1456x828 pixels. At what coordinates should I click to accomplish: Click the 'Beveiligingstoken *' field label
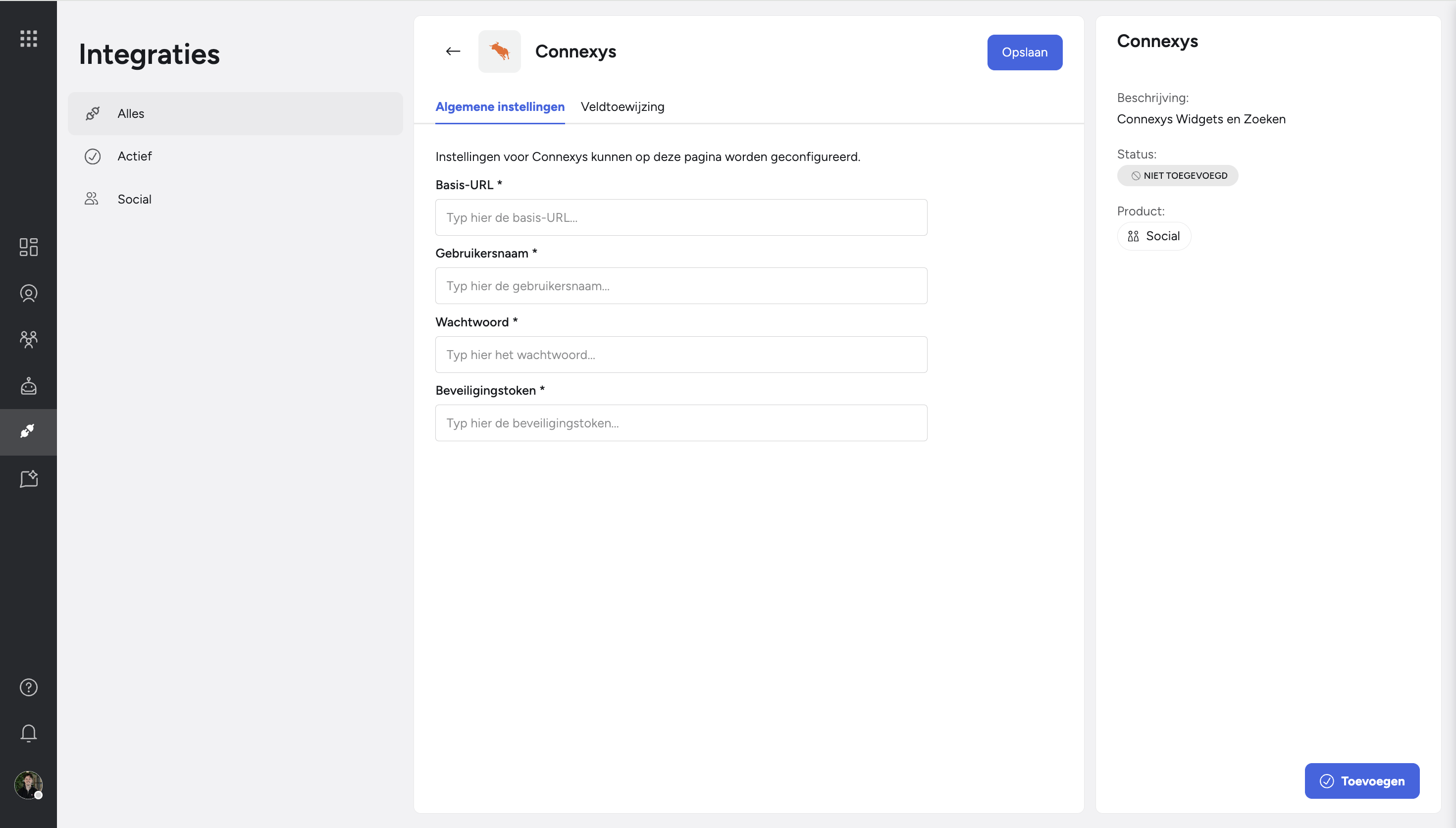[491, 391]
